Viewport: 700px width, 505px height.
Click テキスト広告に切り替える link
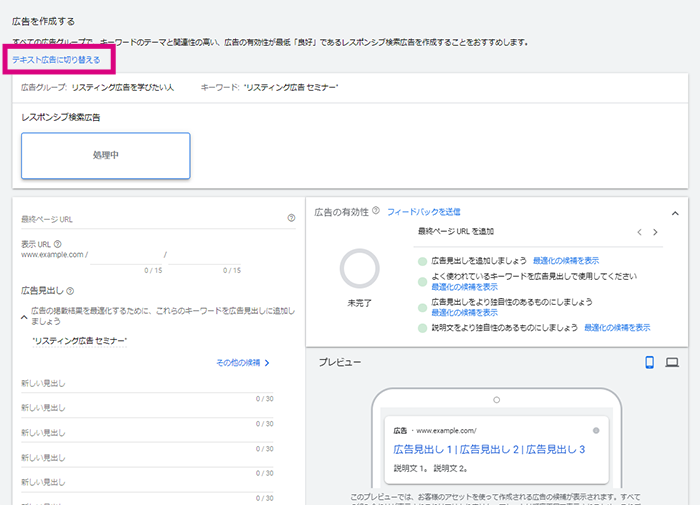point(56,59)
